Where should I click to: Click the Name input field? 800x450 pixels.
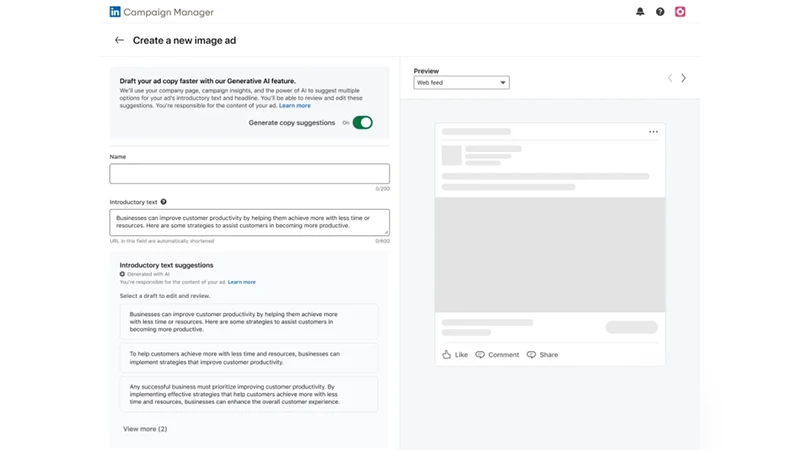coord(249,173)
